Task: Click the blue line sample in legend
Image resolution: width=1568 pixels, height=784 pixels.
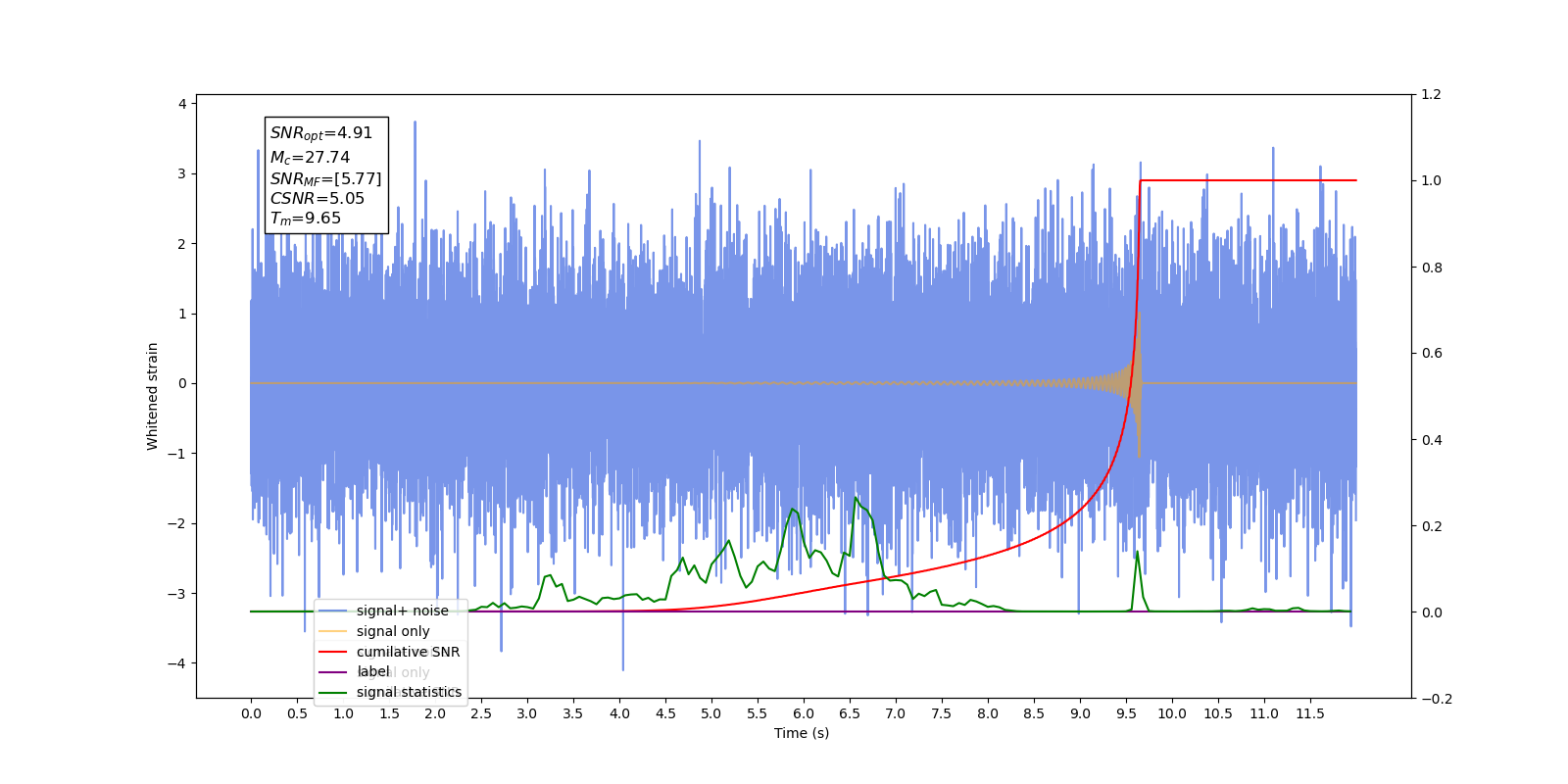Action: click(x=333, y=611)
